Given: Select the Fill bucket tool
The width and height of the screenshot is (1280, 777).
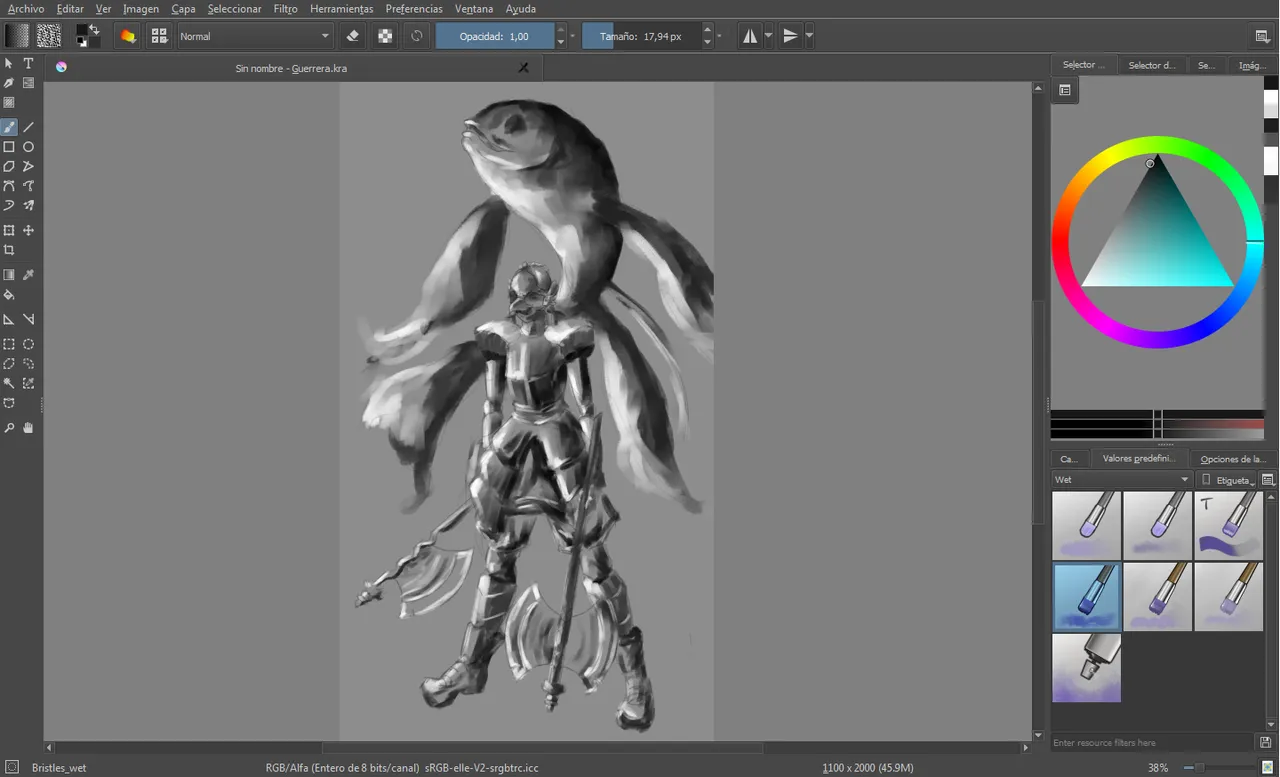Looking at the screenshot, I should pos(9,295).
